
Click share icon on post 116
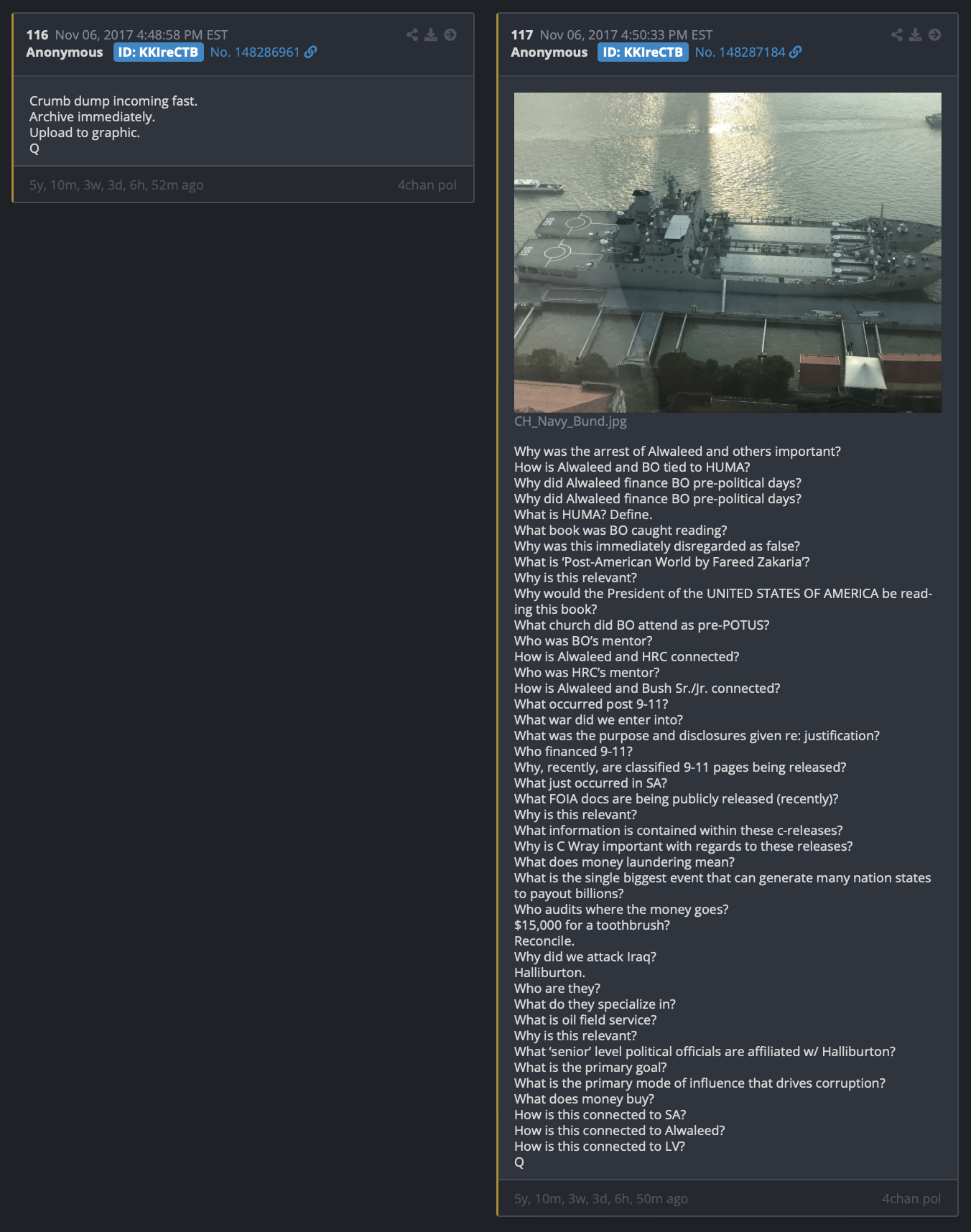[x=412, y=34]
